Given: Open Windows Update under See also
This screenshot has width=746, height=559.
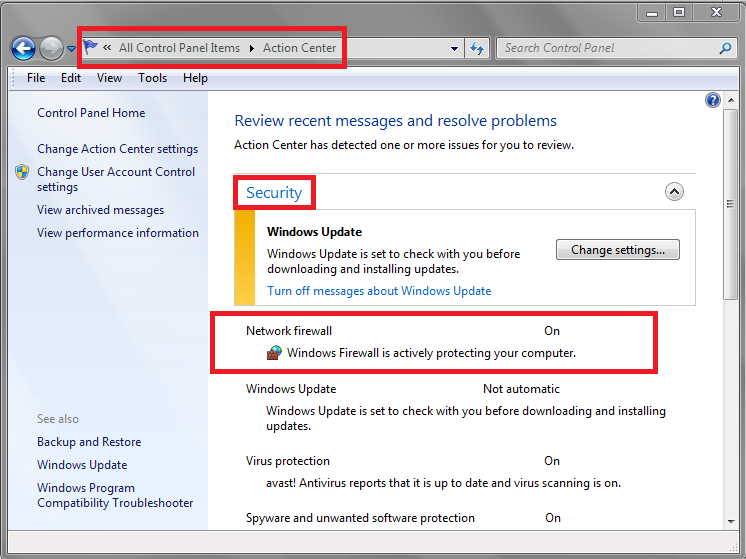Looking at the screenshot, I should pos(82,465).
